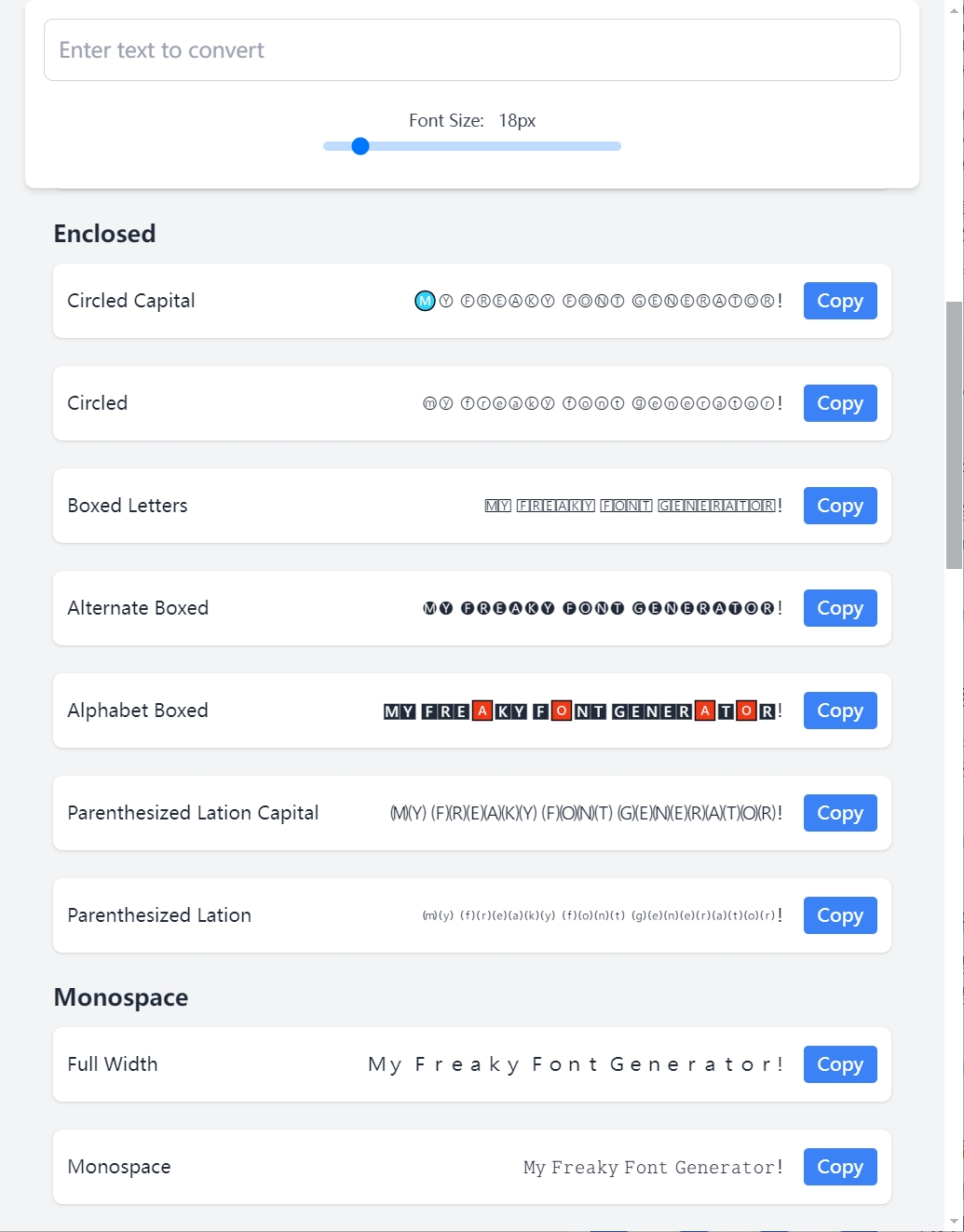The image size is (964, 1232).
Task: Click the Circled preview text
Action: point(602,403)
